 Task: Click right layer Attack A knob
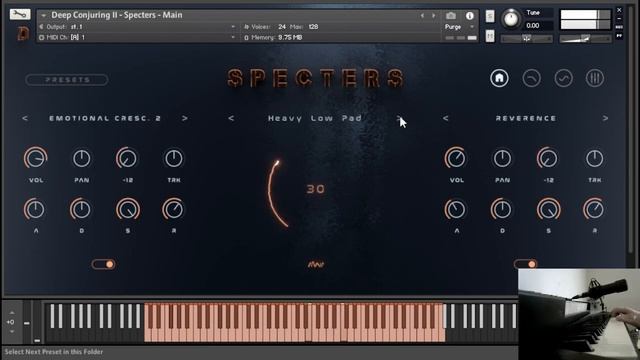pos(456,209)
